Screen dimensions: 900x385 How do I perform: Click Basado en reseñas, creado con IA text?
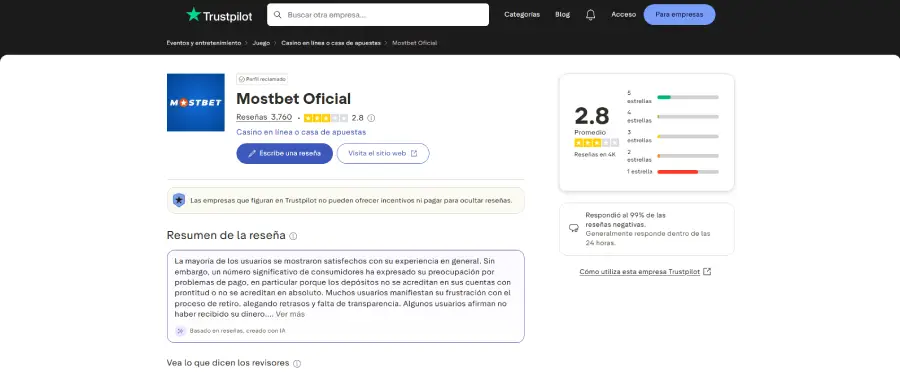(238, 331)
